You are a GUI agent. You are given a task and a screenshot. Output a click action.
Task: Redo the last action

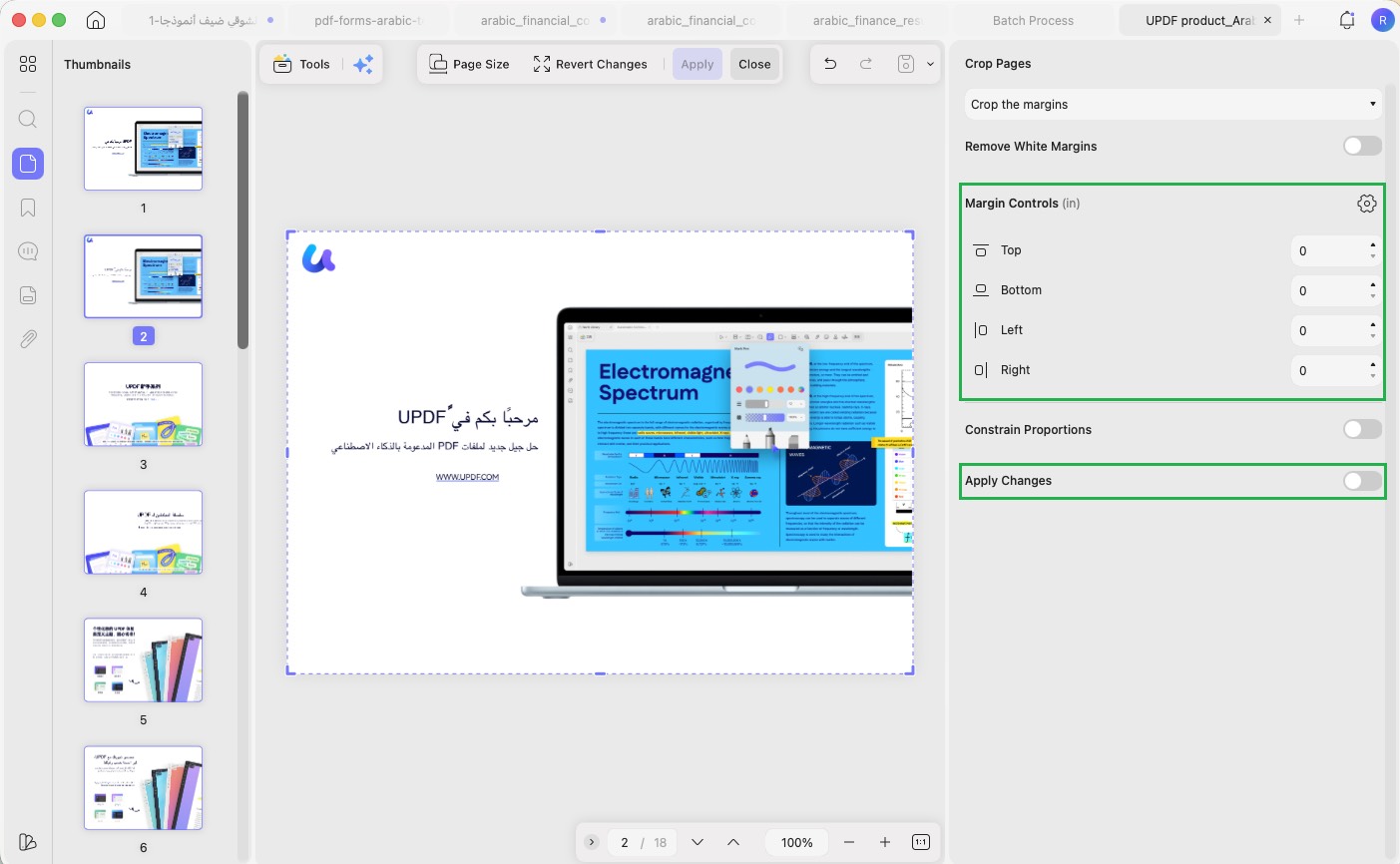click(866, 64)
